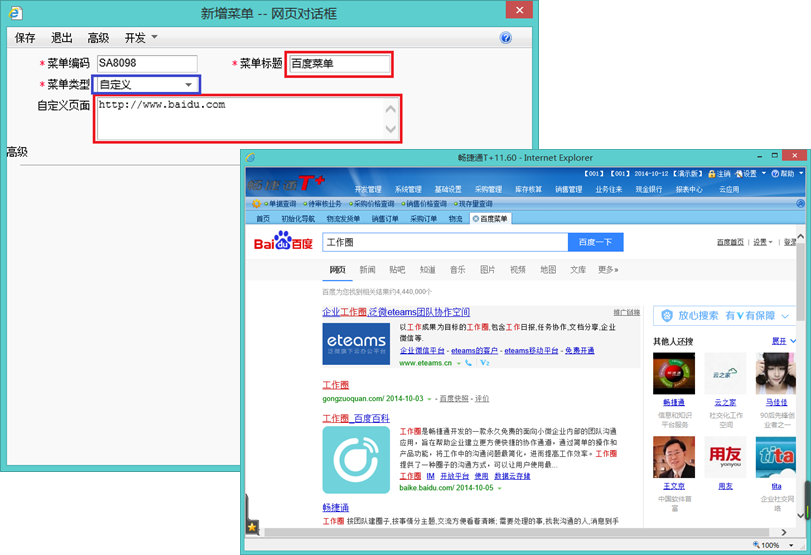Click 退出 in the dialog toolbar

tap(62, 37)
